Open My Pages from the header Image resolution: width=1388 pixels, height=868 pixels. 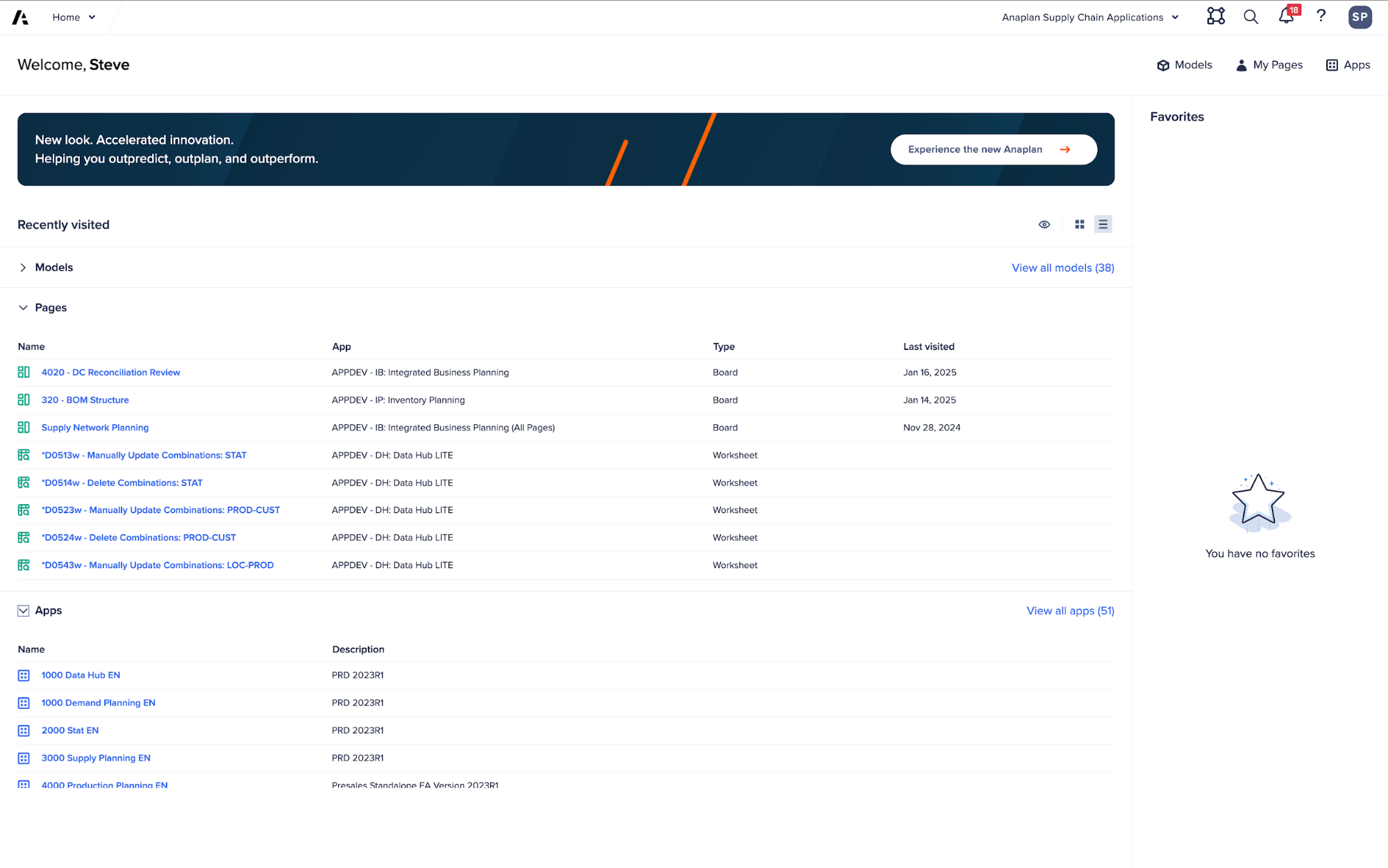[1269, 65]
